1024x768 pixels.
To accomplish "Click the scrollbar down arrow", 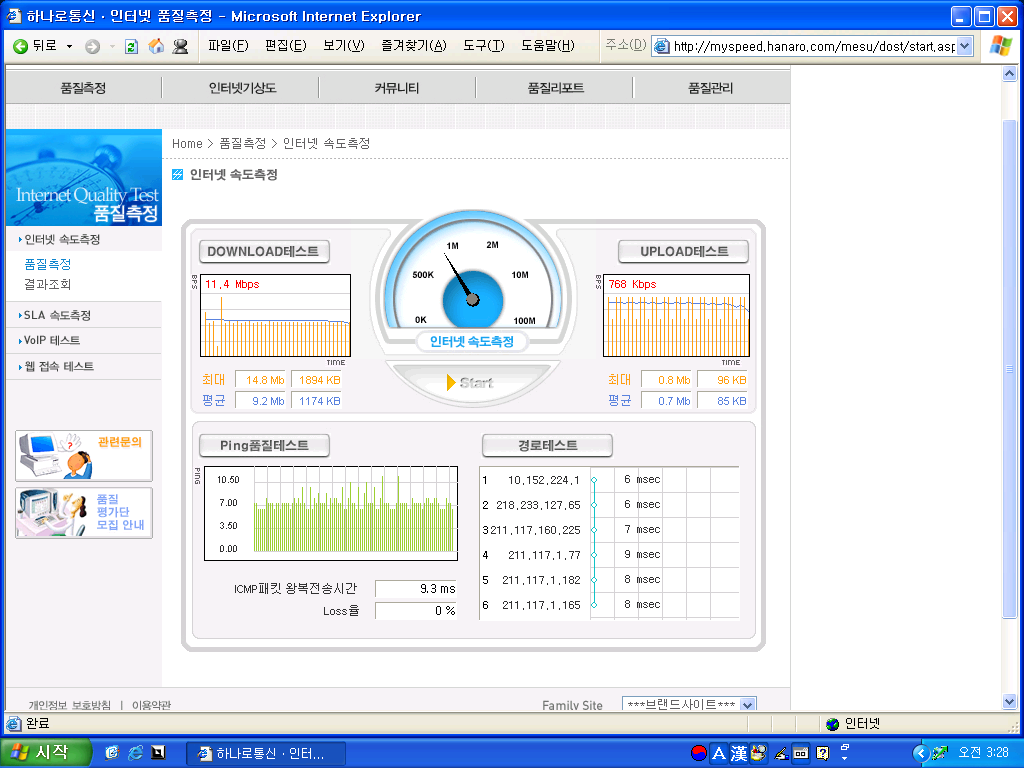I will pyautogui.click(x=1010, y=702).
